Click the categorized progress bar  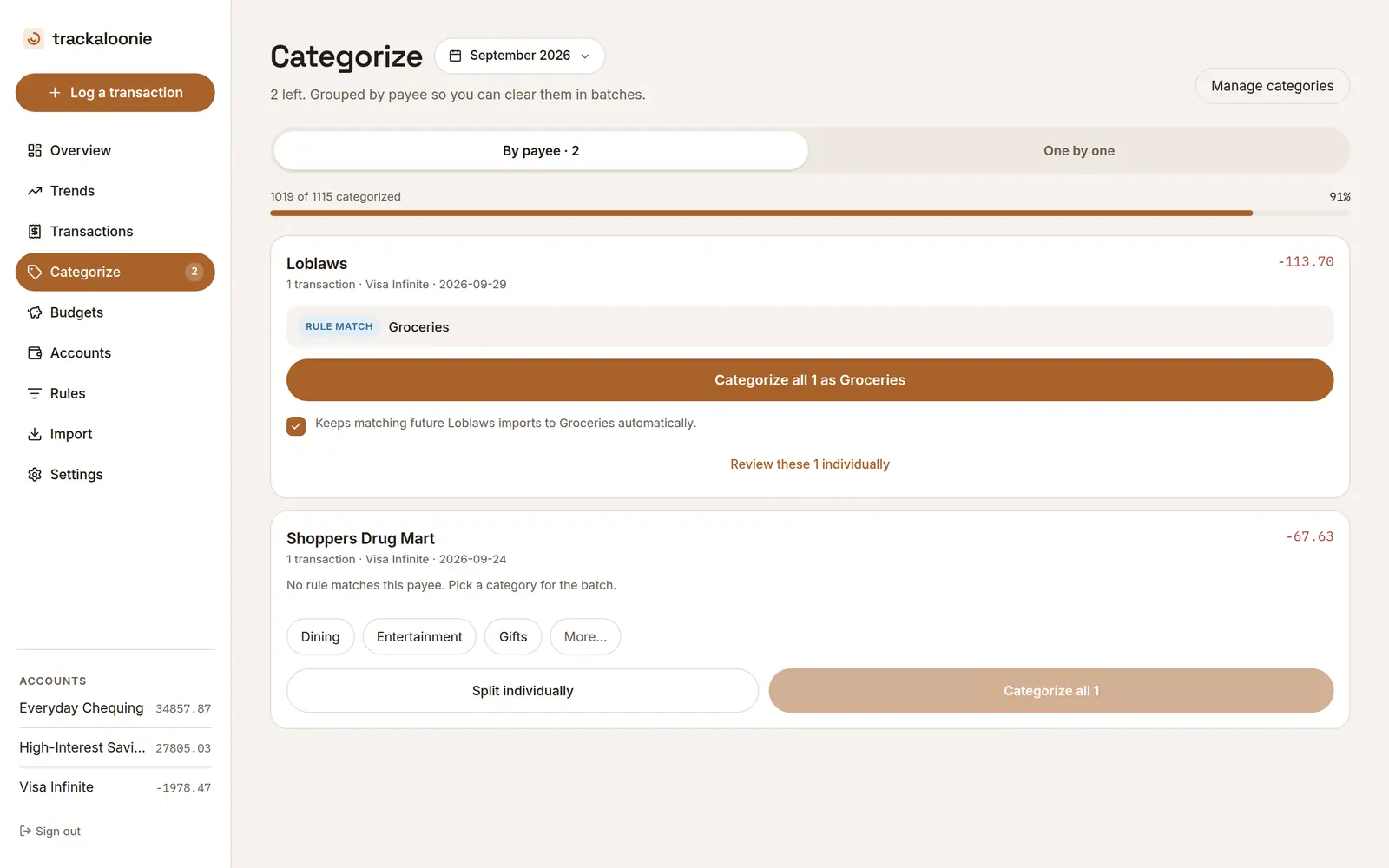810,213
